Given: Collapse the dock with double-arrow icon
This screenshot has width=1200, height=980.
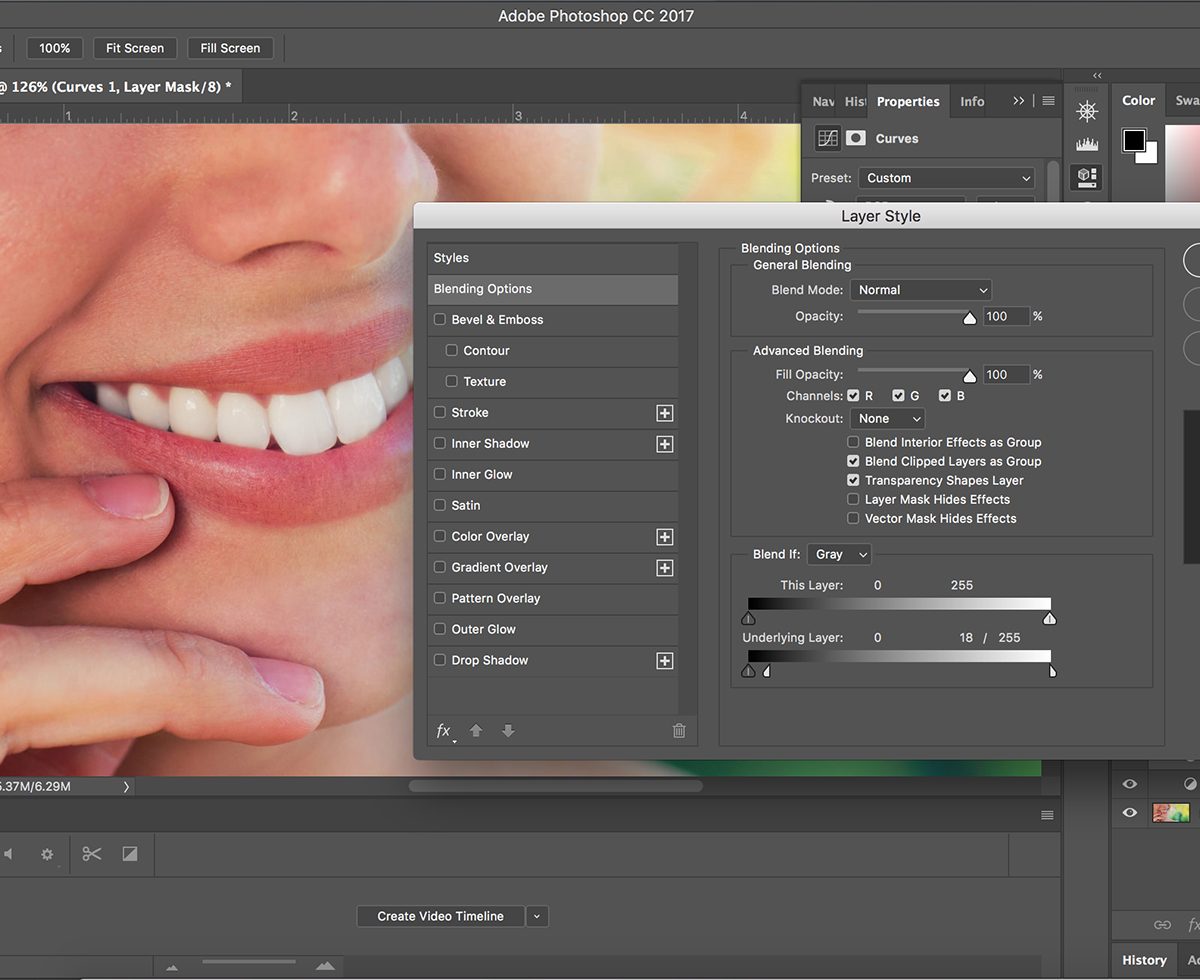Looking at the screenshot, I should 1097,75.
